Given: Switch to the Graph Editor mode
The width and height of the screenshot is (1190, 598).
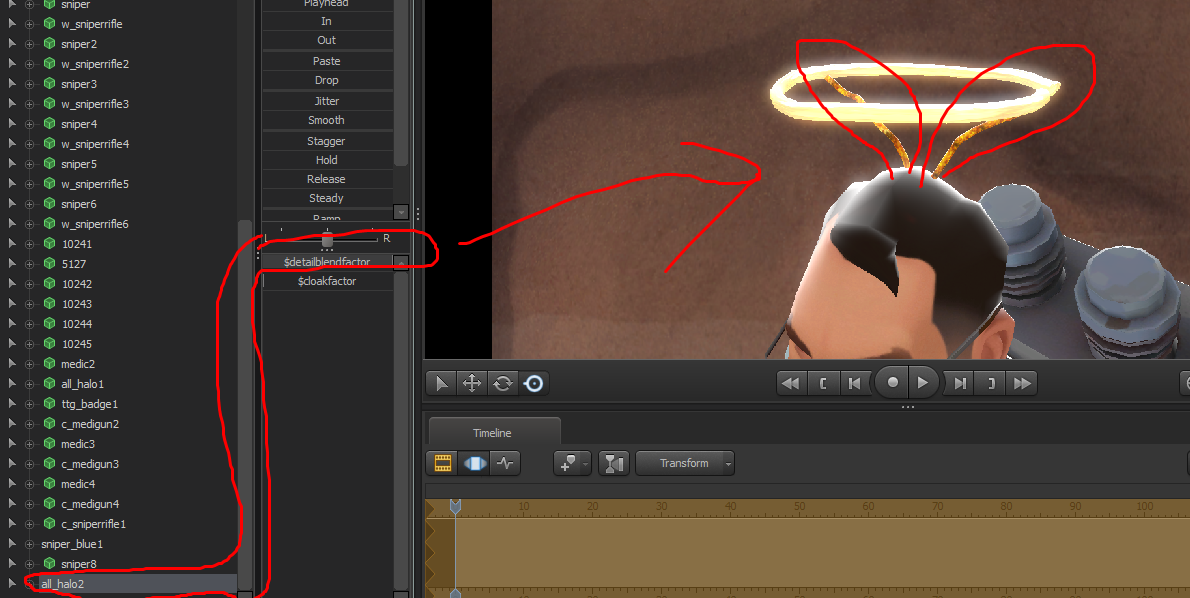Looking at the screenshot, I should click(505, 463).
